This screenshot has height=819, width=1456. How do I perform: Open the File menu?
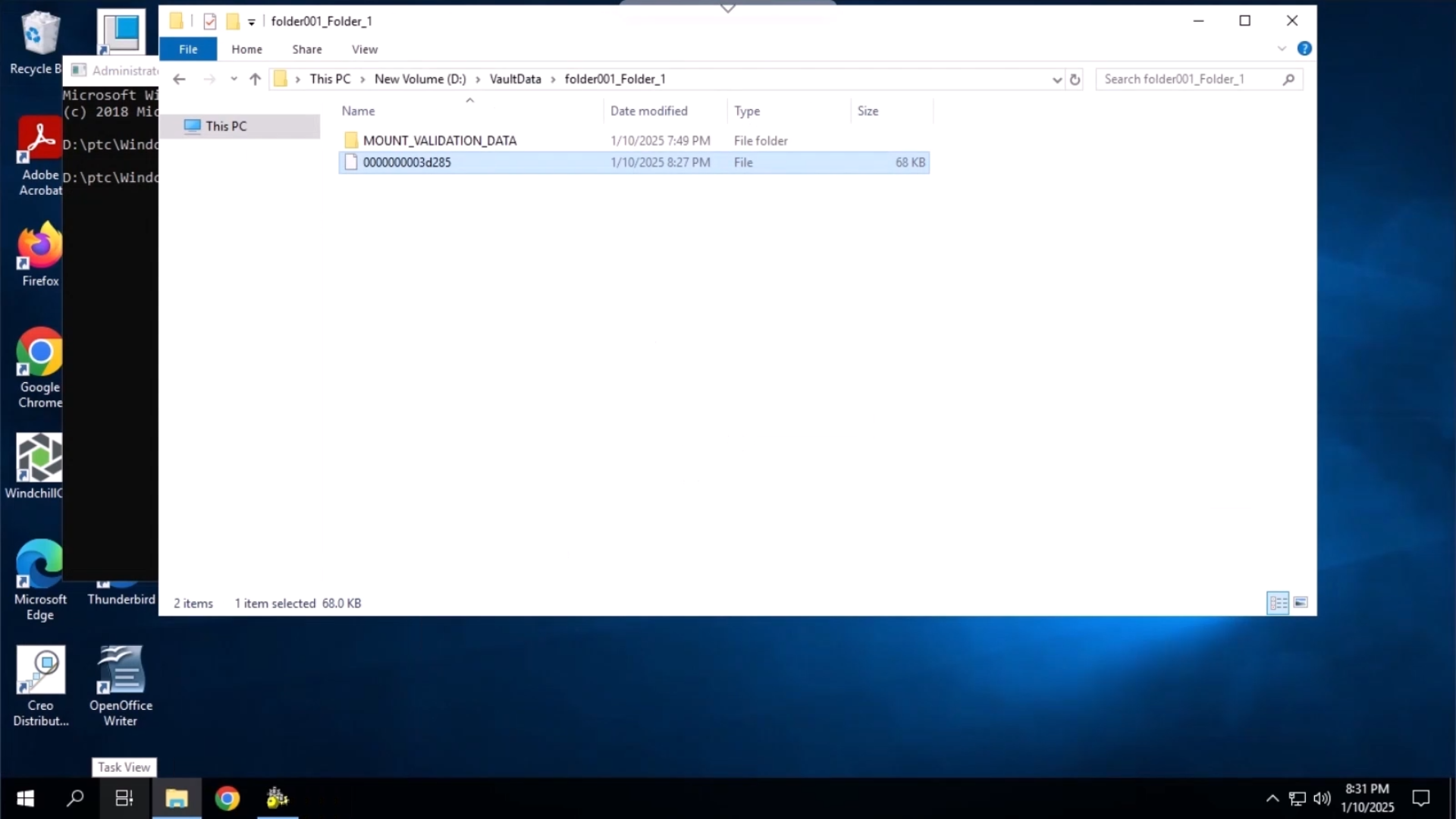pos(187,49)
